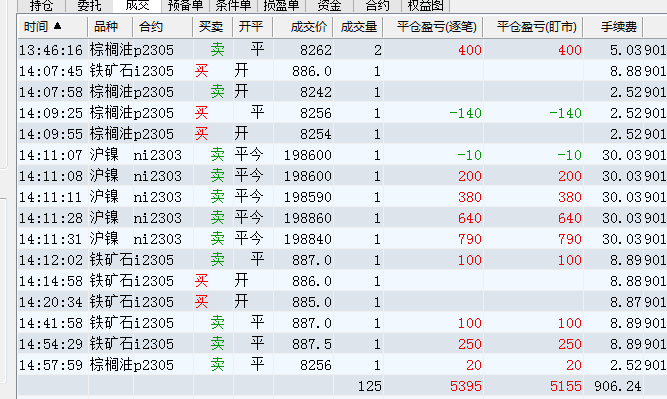The image size is (667, 399).
Task: Click the time cell 14:54:29
Action: click(x=51, y=344)
